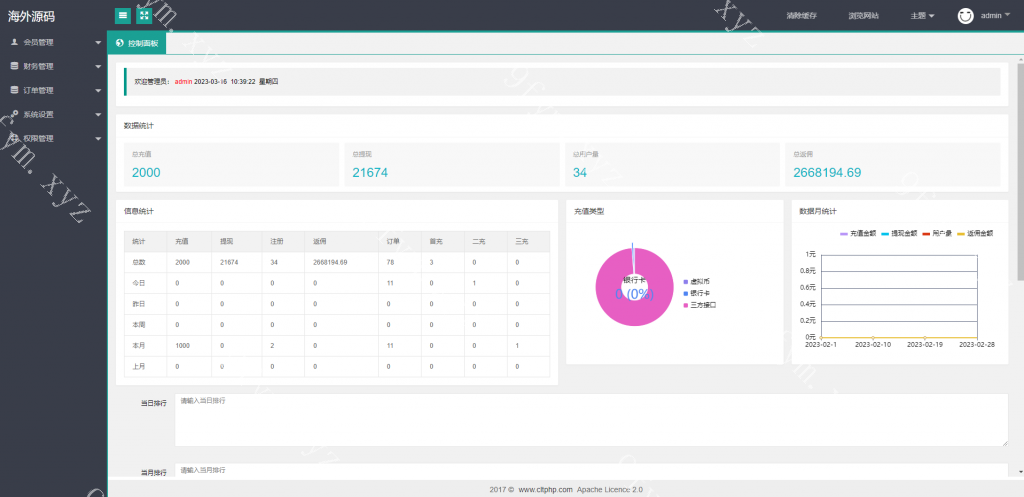This screenshot has width=1024, height=497.
Task: Focus the 当月排行 input field
Action: click(591, 470)
